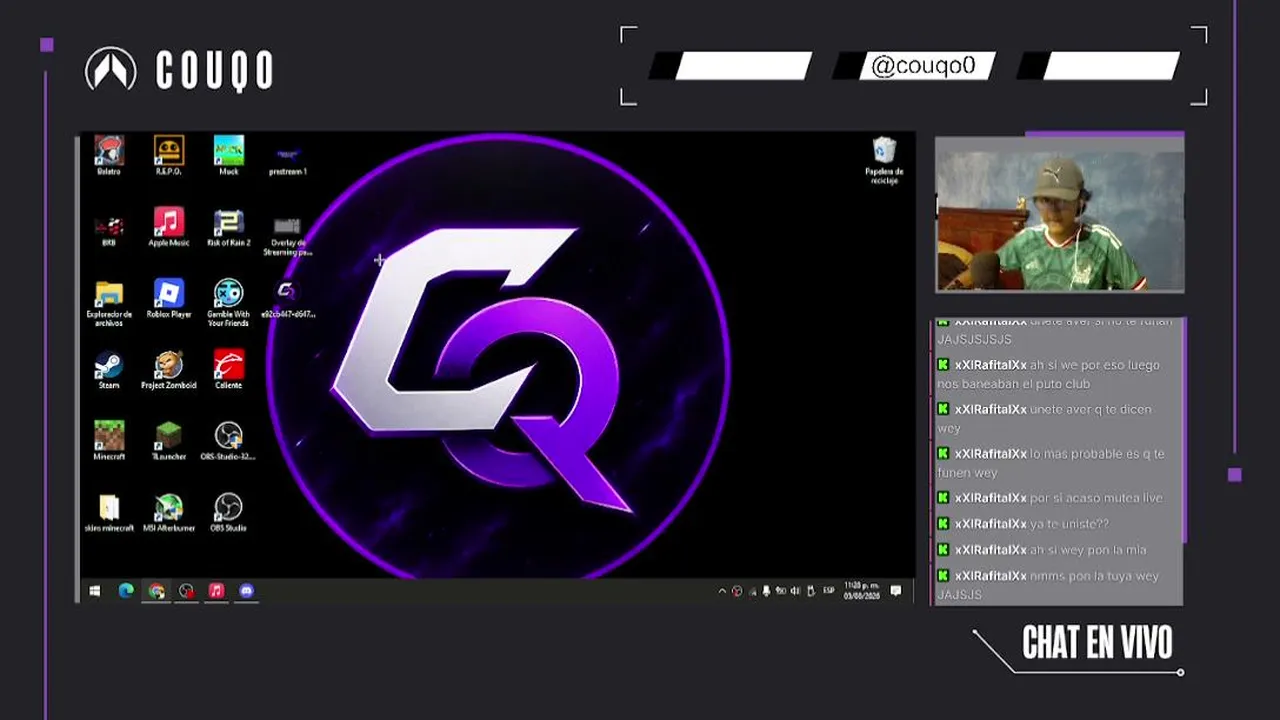Select Gamble With Your Friends icon
This screenshot has width=1280, height=720.
(x=228, y=303)
